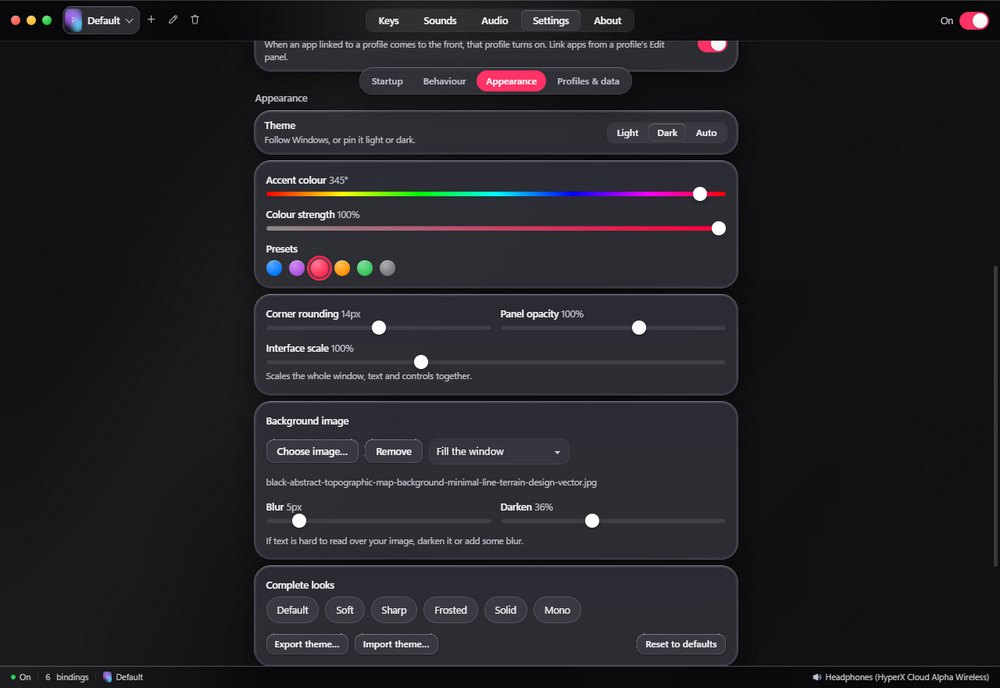Viewport: 1000px width, 688px height.
Task: Open the Audio tab
Action: 494,20
